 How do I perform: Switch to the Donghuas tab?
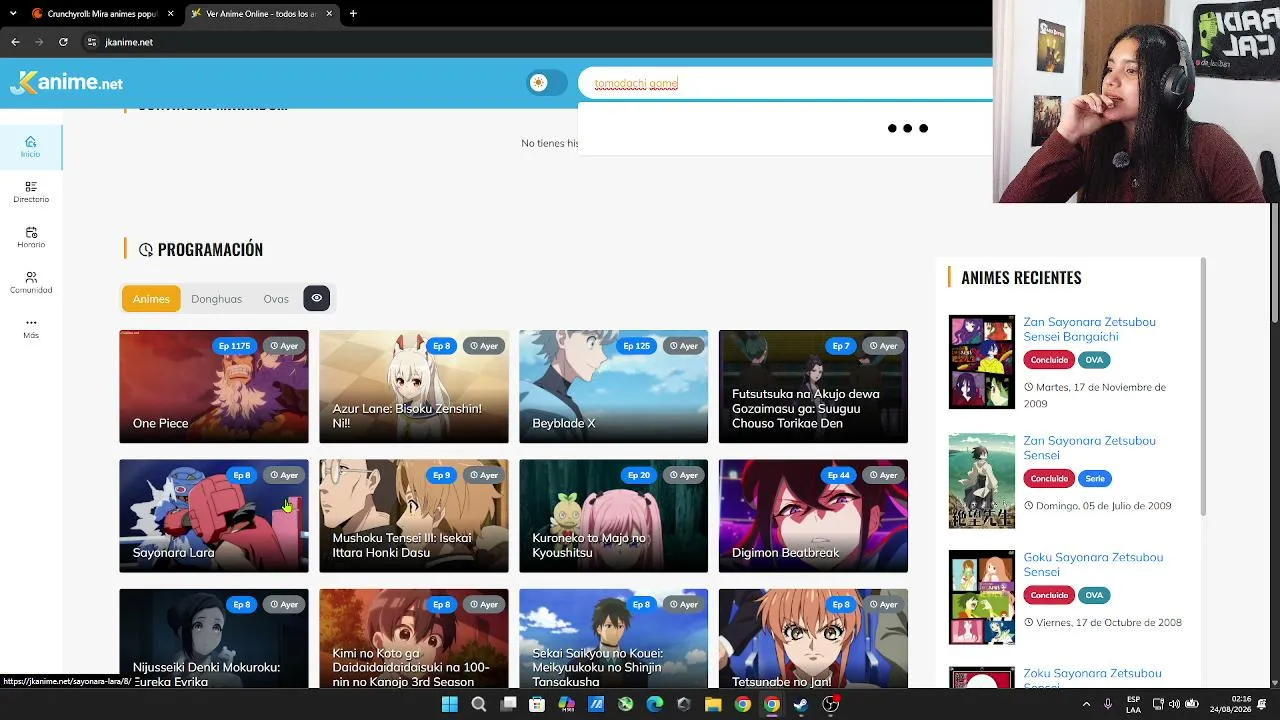(x=216, y=299)
